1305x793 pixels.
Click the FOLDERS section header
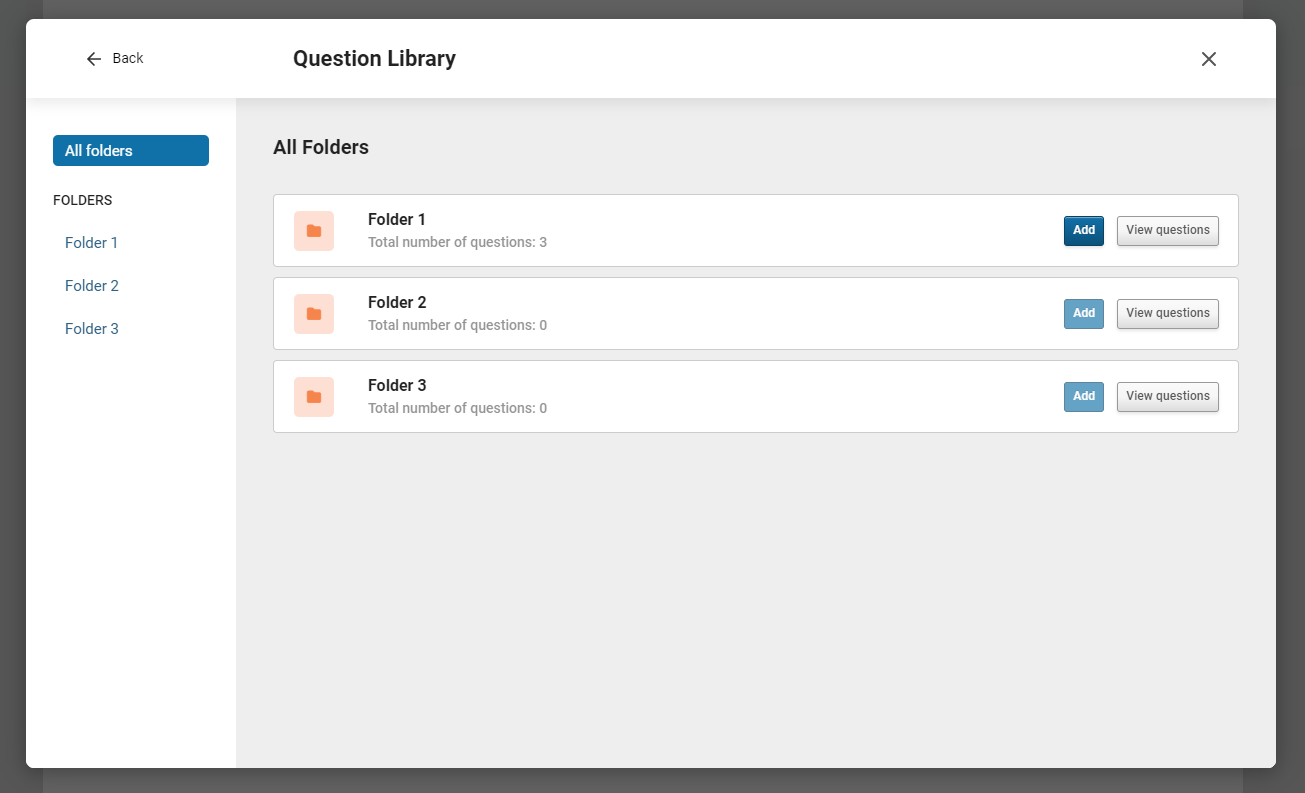pyautogui.click(x=82, y=200)
